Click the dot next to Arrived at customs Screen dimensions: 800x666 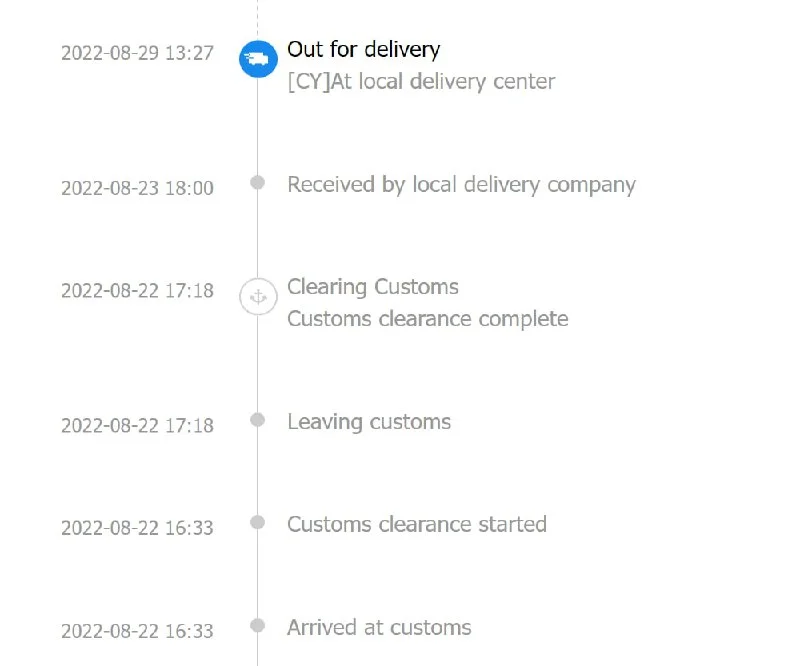coord(258,626)
